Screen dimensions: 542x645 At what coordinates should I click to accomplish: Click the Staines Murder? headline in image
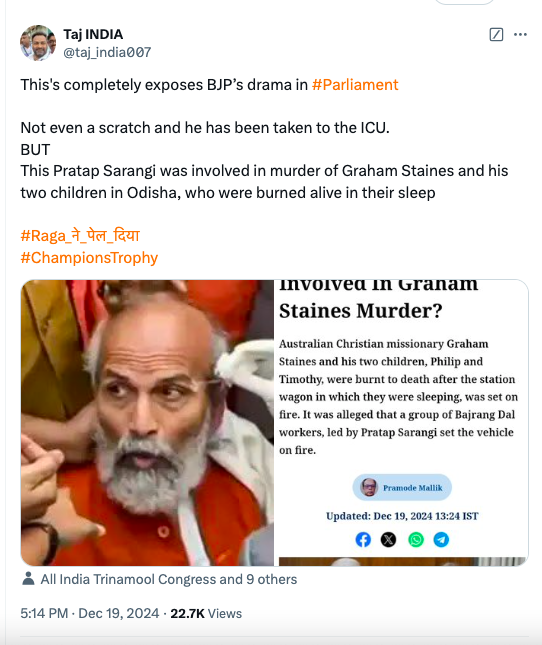[x=361, y=311]
